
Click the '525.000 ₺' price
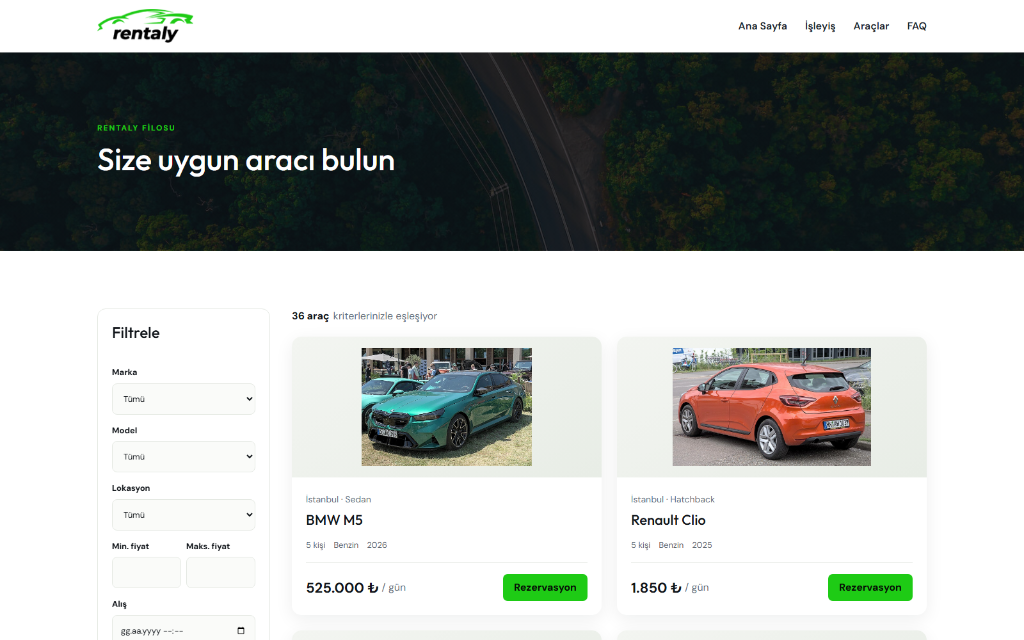[x=342, y=588]
